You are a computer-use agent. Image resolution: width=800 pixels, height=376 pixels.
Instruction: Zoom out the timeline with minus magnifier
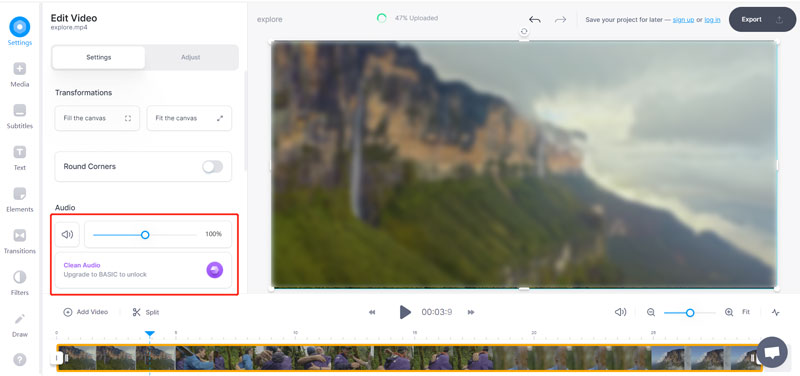coord(651,312)
